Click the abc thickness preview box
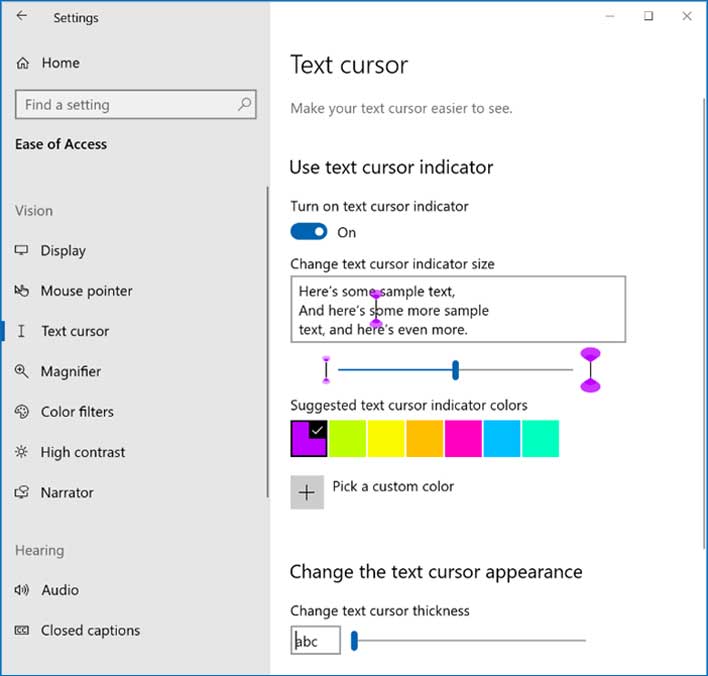This screenshot has height=676, width=708. point(315,640)
